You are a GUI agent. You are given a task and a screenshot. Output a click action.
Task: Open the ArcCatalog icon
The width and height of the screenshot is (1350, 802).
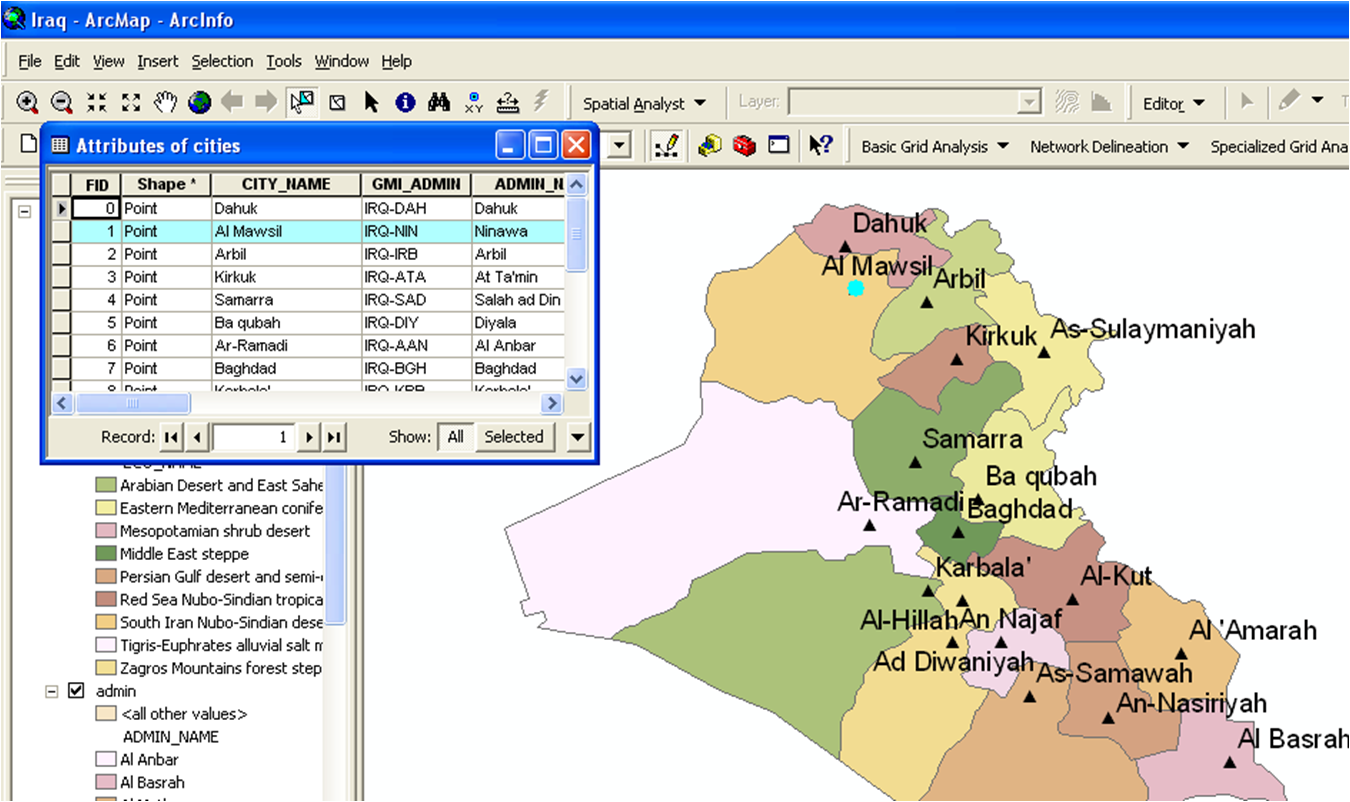point(710,146)
